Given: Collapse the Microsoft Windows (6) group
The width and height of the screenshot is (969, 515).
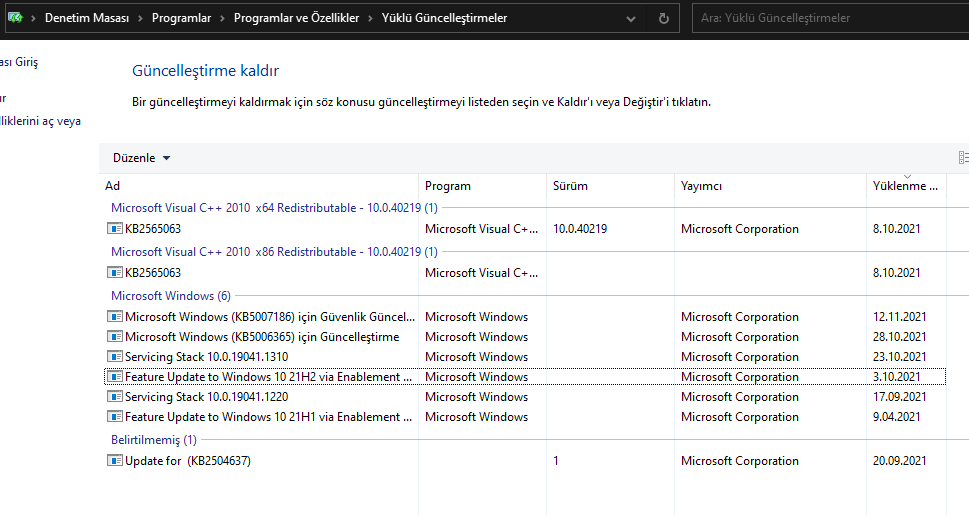Looking at the screenshot, I should [x=171, y=296].
